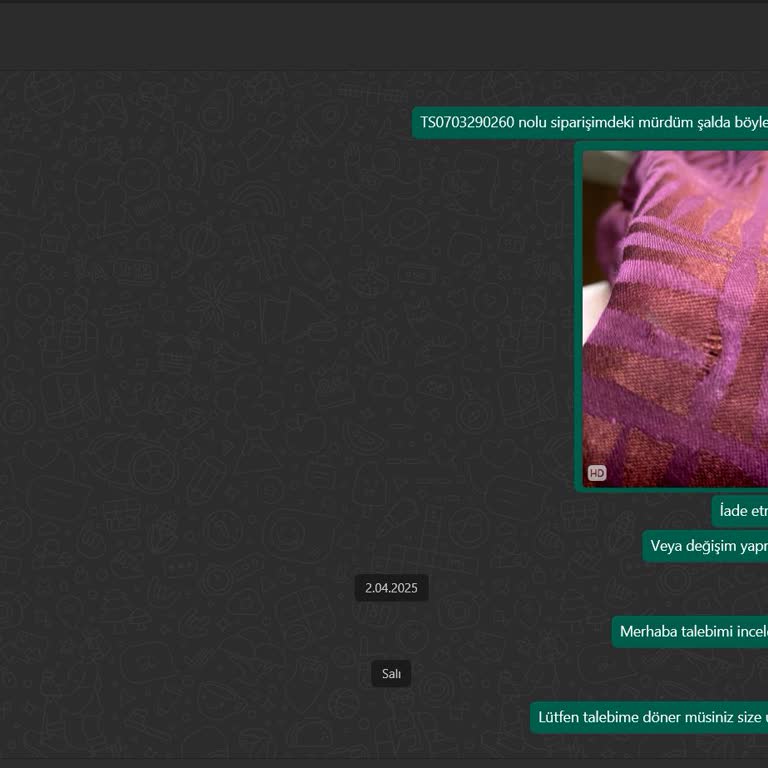
Task: Select the "Lütfen talebime döner müsiniz" message
Action: click(649, 717)
